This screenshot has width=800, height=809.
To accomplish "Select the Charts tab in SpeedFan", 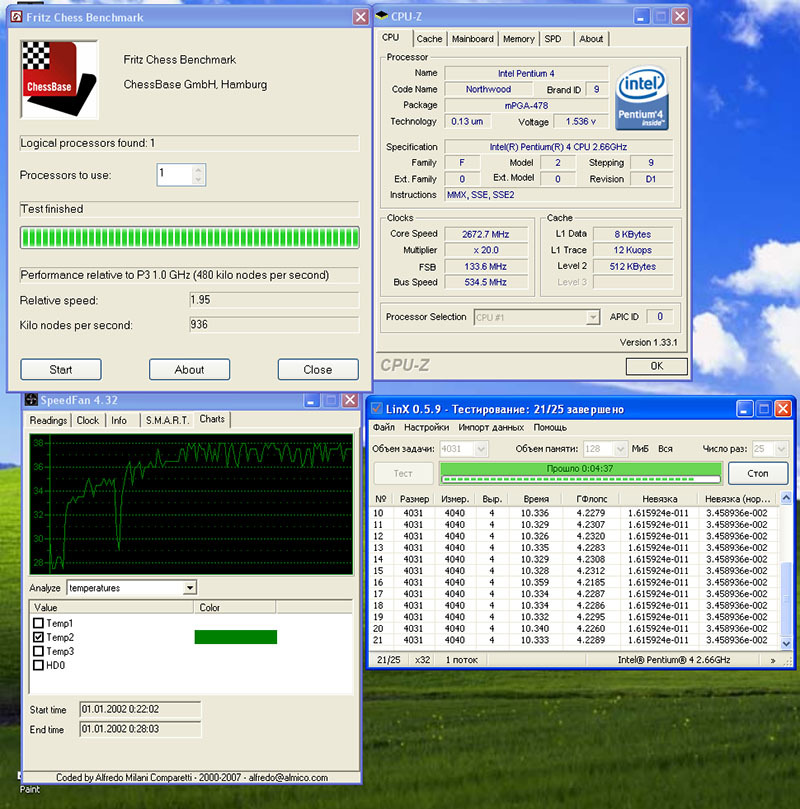I will (x=212, y=419).
